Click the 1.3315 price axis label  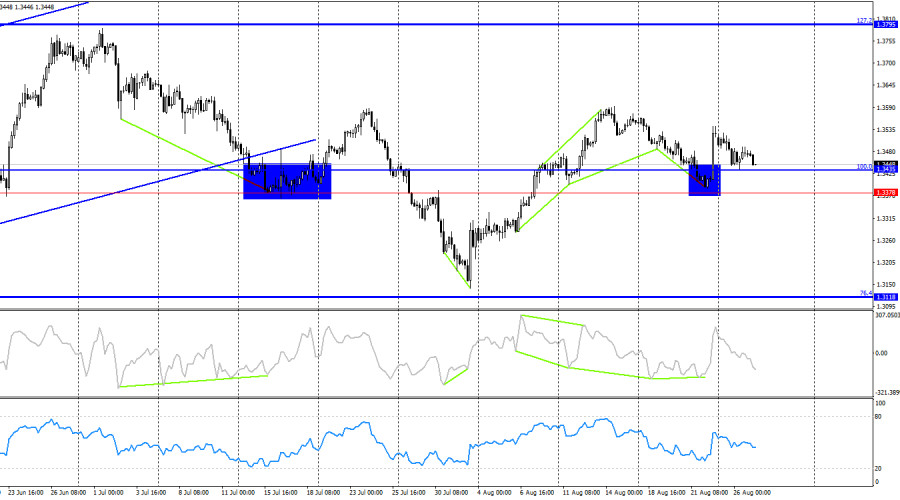(886, 219)
